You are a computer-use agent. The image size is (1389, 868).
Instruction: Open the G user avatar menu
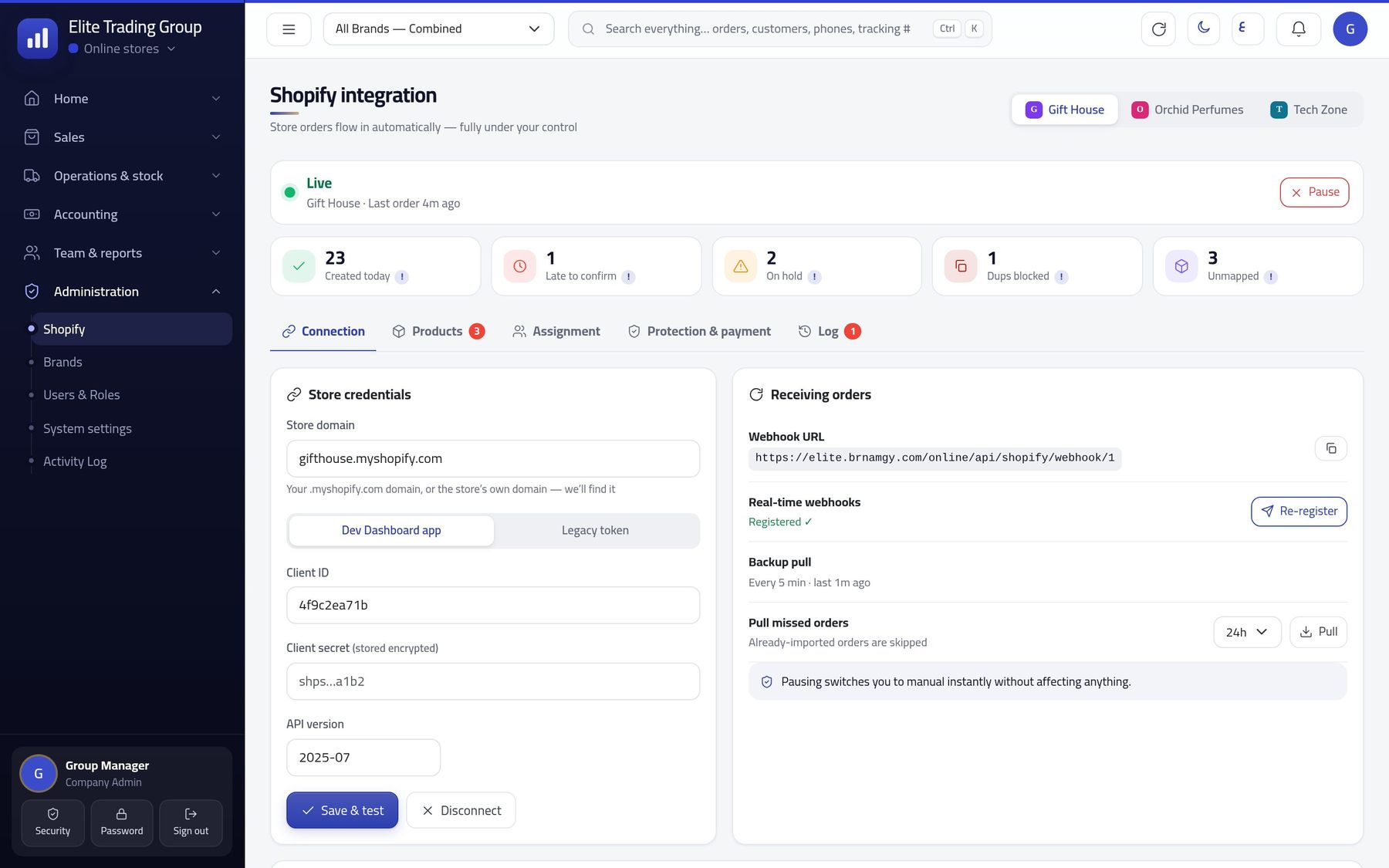[1350, 29]
